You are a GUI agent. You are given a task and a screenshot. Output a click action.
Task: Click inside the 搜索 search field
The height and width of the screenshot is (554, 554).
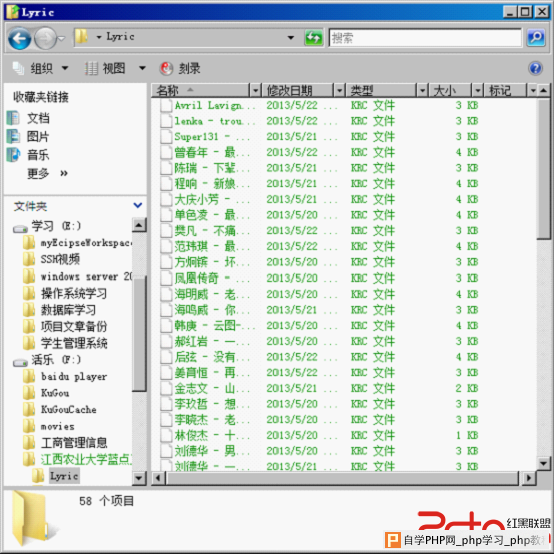(425, 37)
